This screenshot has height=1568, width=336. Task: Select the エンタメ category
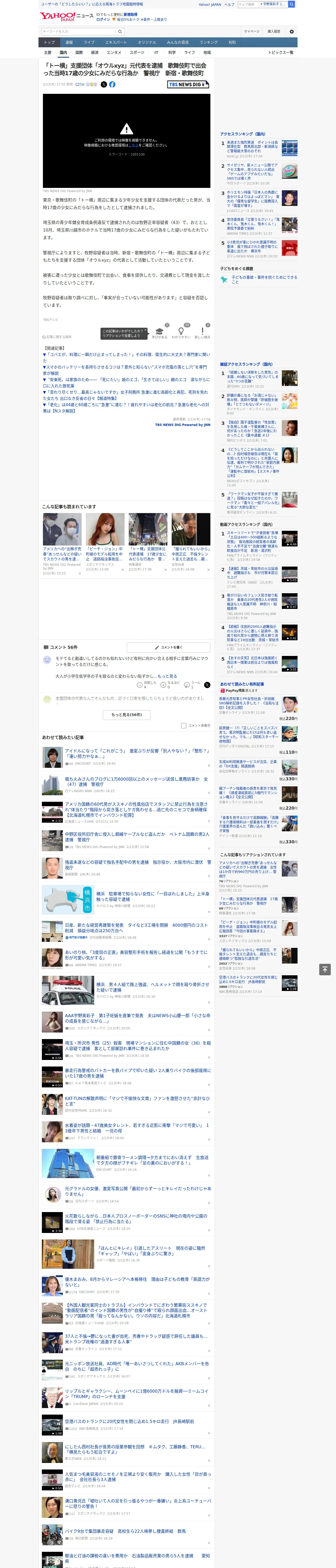click(x=114, y=52)
